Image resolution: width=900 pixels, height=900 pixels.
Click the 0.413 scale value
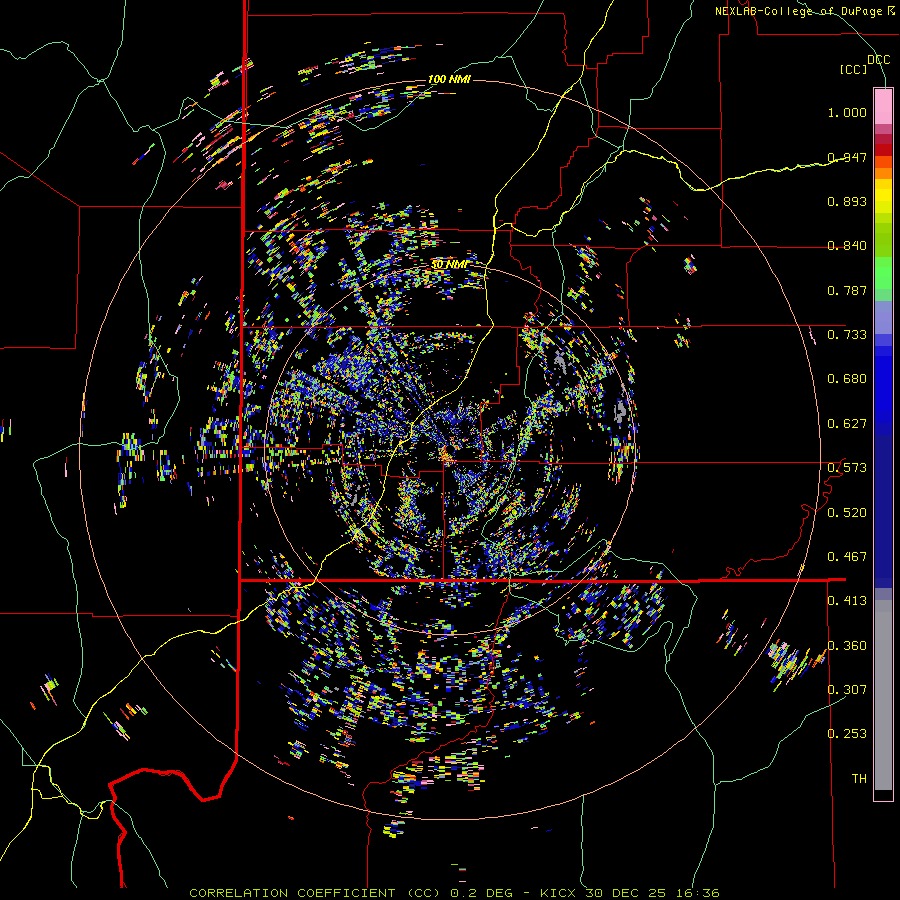pos(847,601)
